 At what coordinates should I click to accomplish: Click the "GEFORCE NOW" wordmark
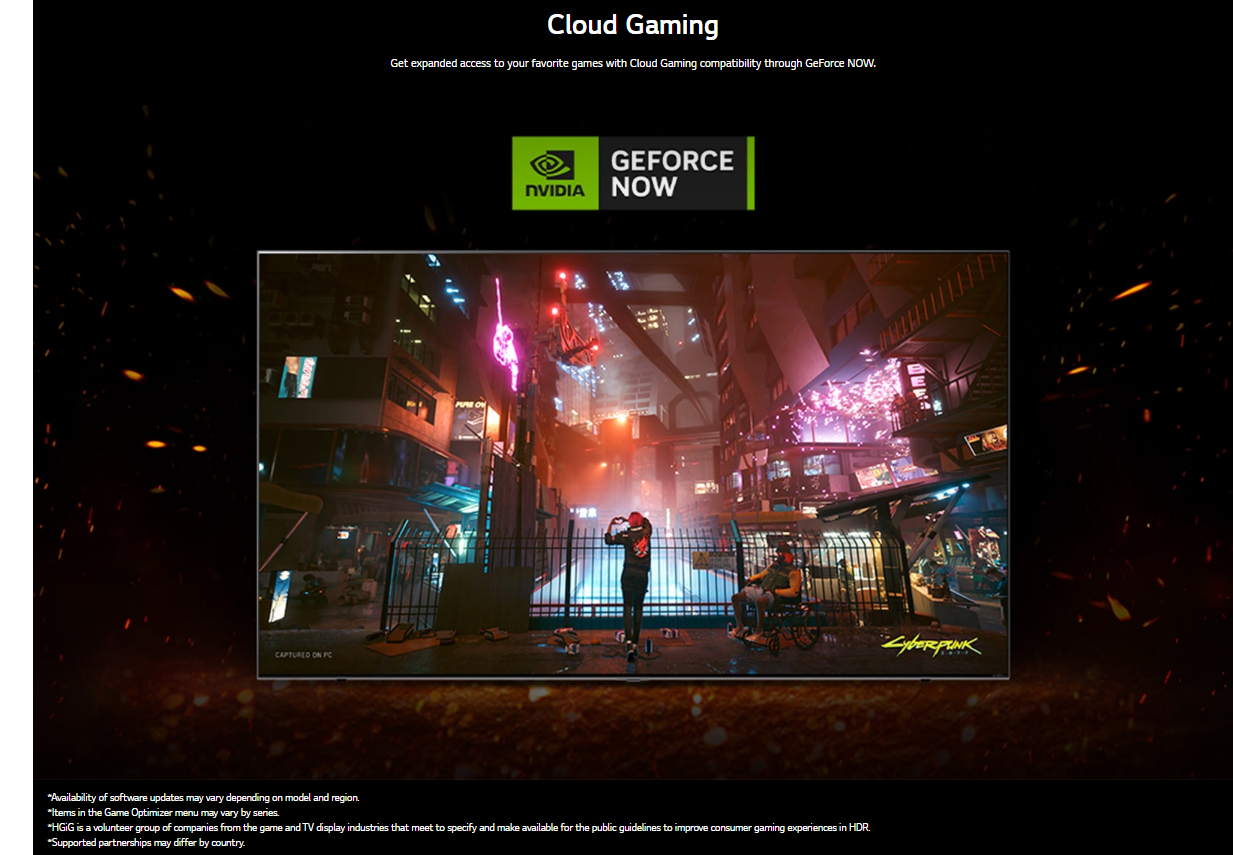click(672, 173)
